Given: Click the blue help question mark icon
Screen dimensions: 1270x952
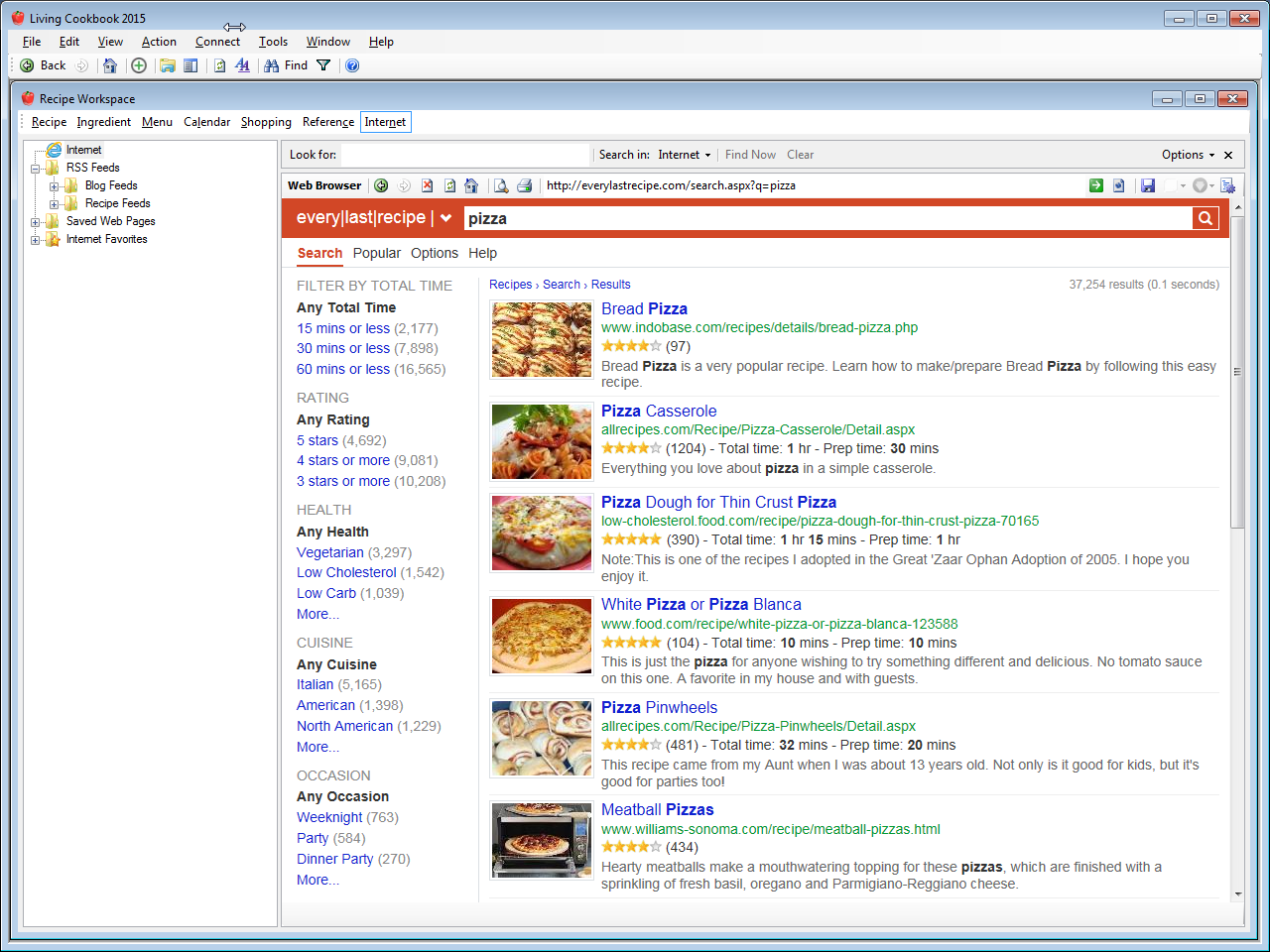Looking at the screenshot, I should 352,65.
